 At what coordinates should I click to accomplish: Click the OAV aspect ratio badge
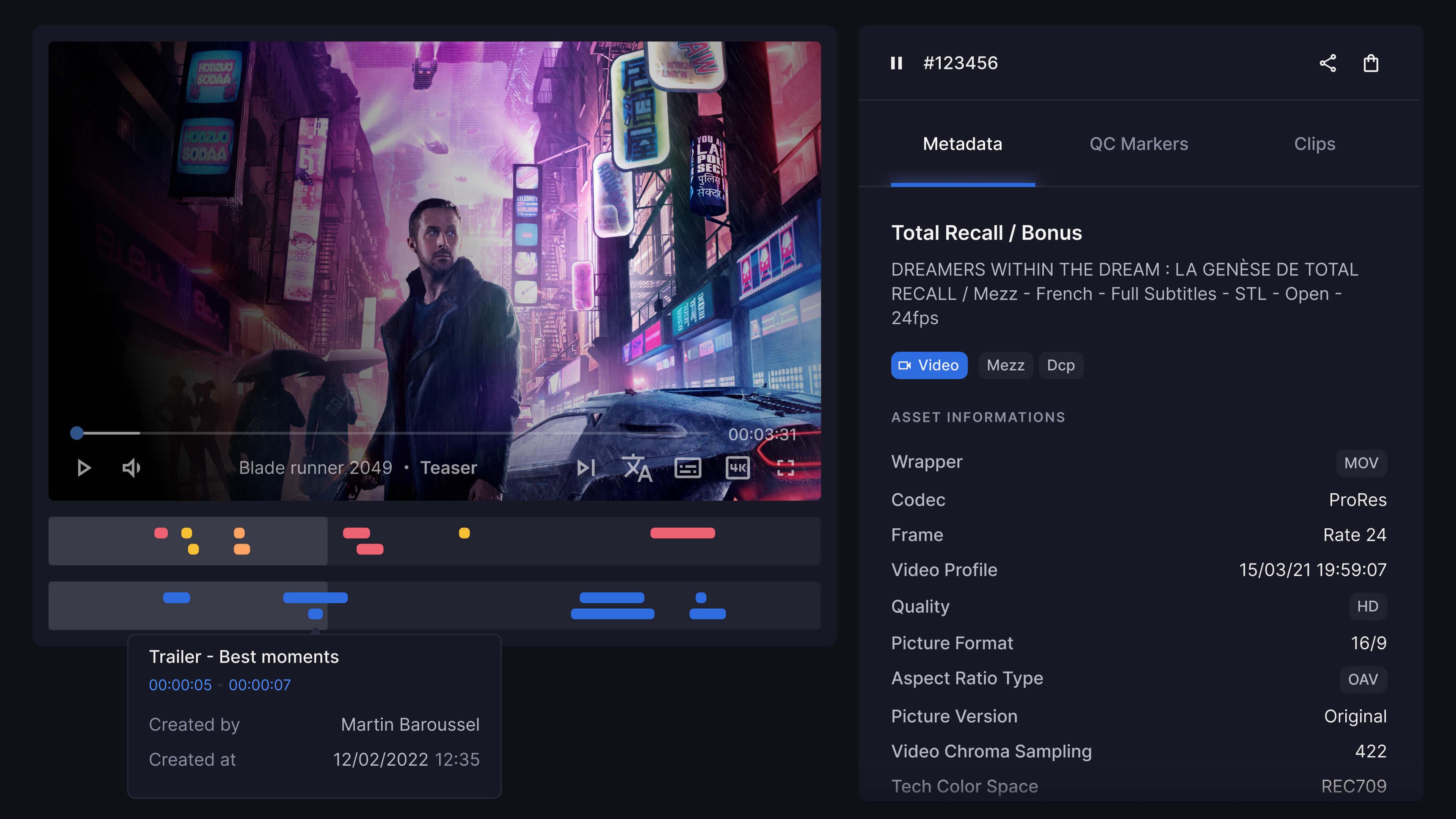[x=1363, y=680]
